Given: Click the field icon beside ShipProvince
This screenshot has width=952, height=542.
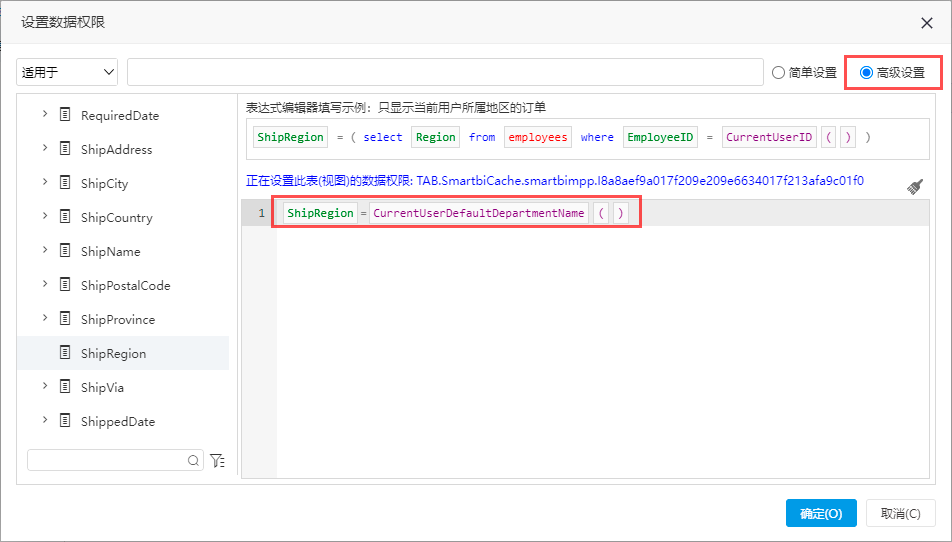Looking at the screenshot, I should [x=65, y=319].
